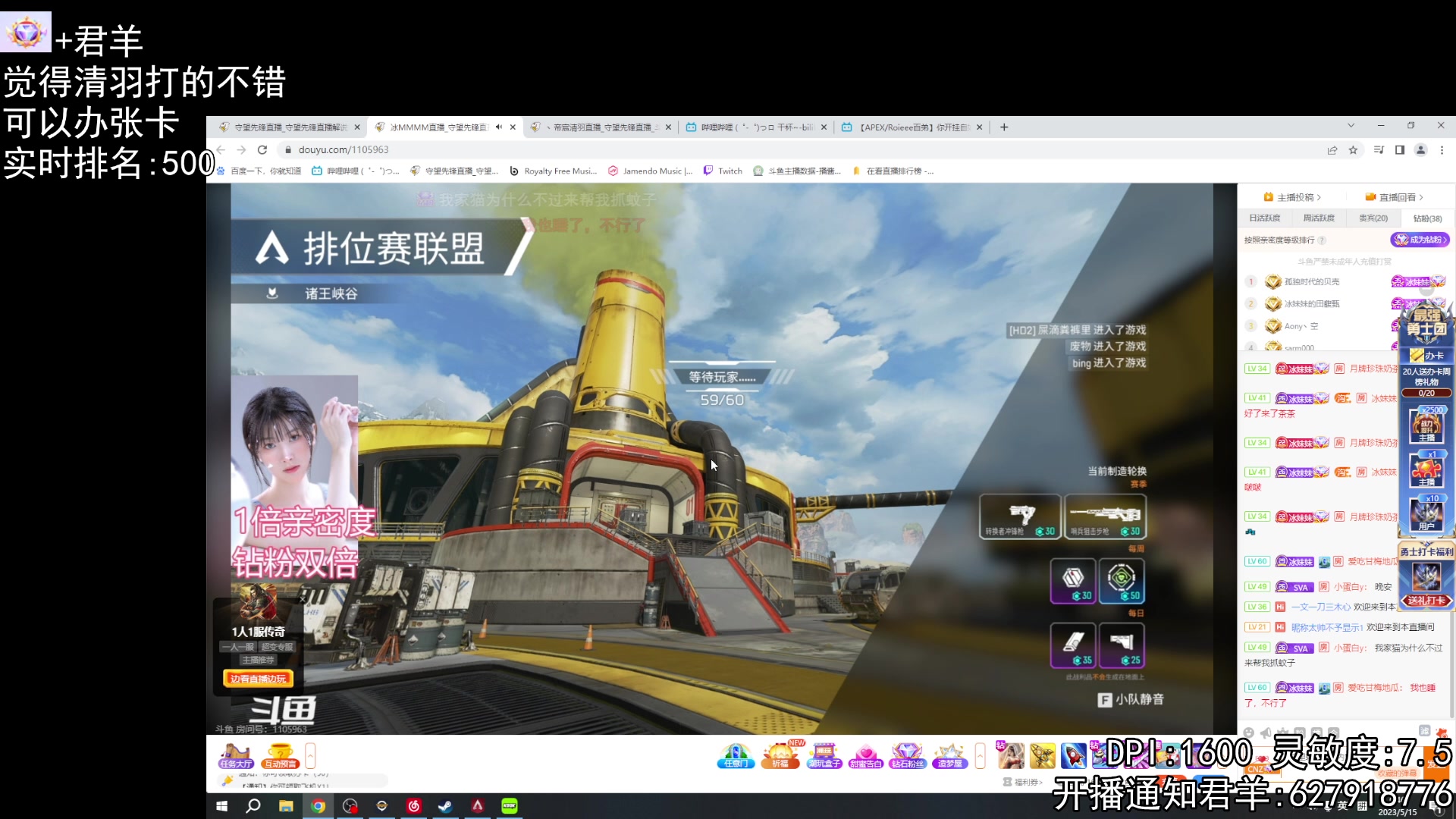The image size is (1456, 819).
Task: Mute the 冰MMMM直播 tab audio icon
Action: pos(498,127)
